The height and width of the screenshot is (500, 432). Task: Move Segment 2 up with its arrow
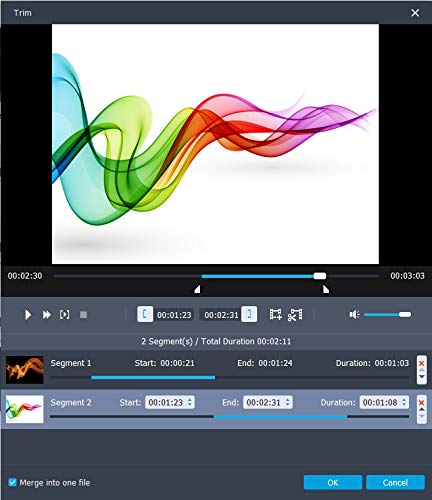(x=422, y=410)
